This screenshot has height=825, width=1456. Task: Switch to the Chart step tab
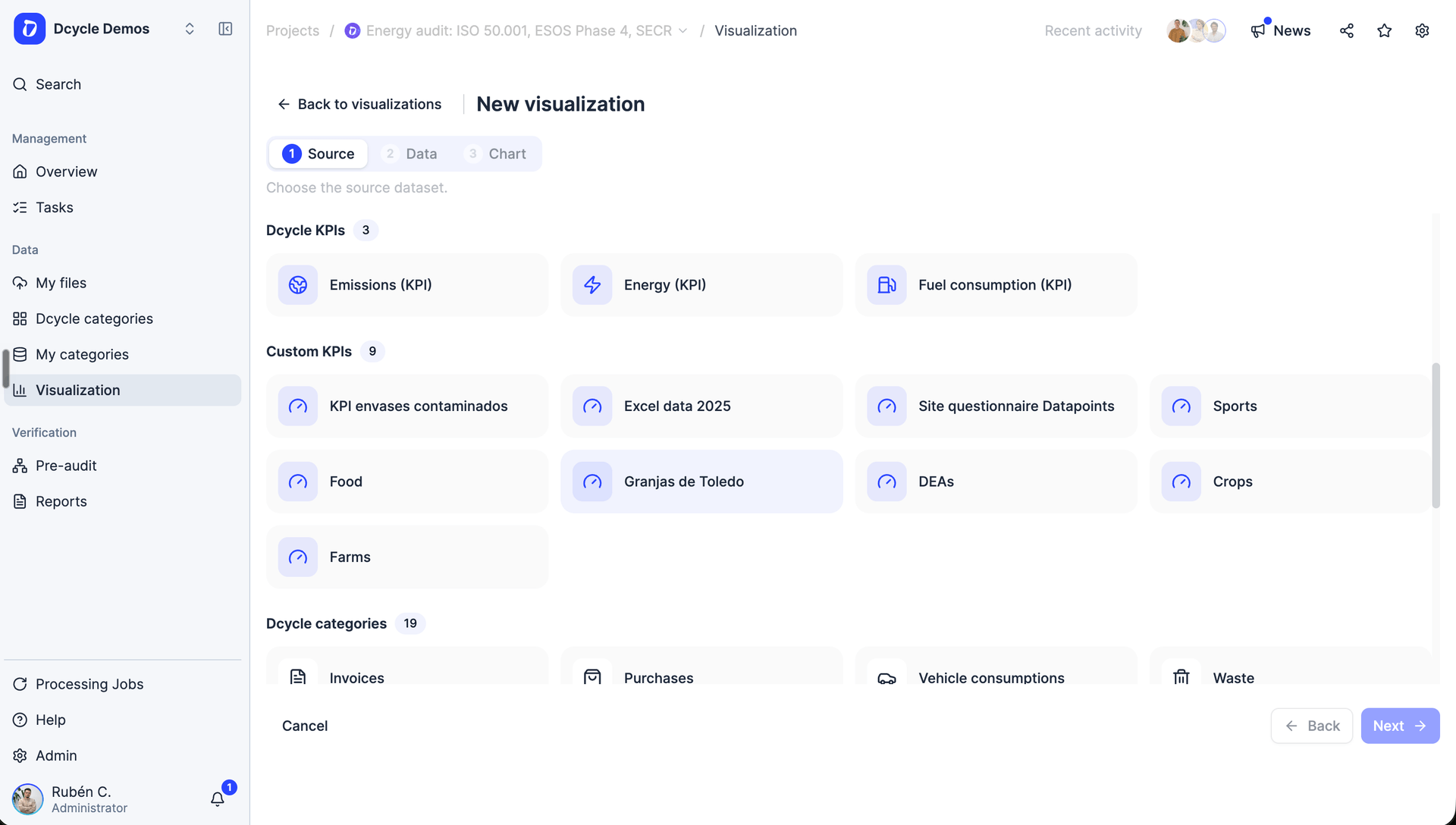pyautogui.click(x=496, y=154)
